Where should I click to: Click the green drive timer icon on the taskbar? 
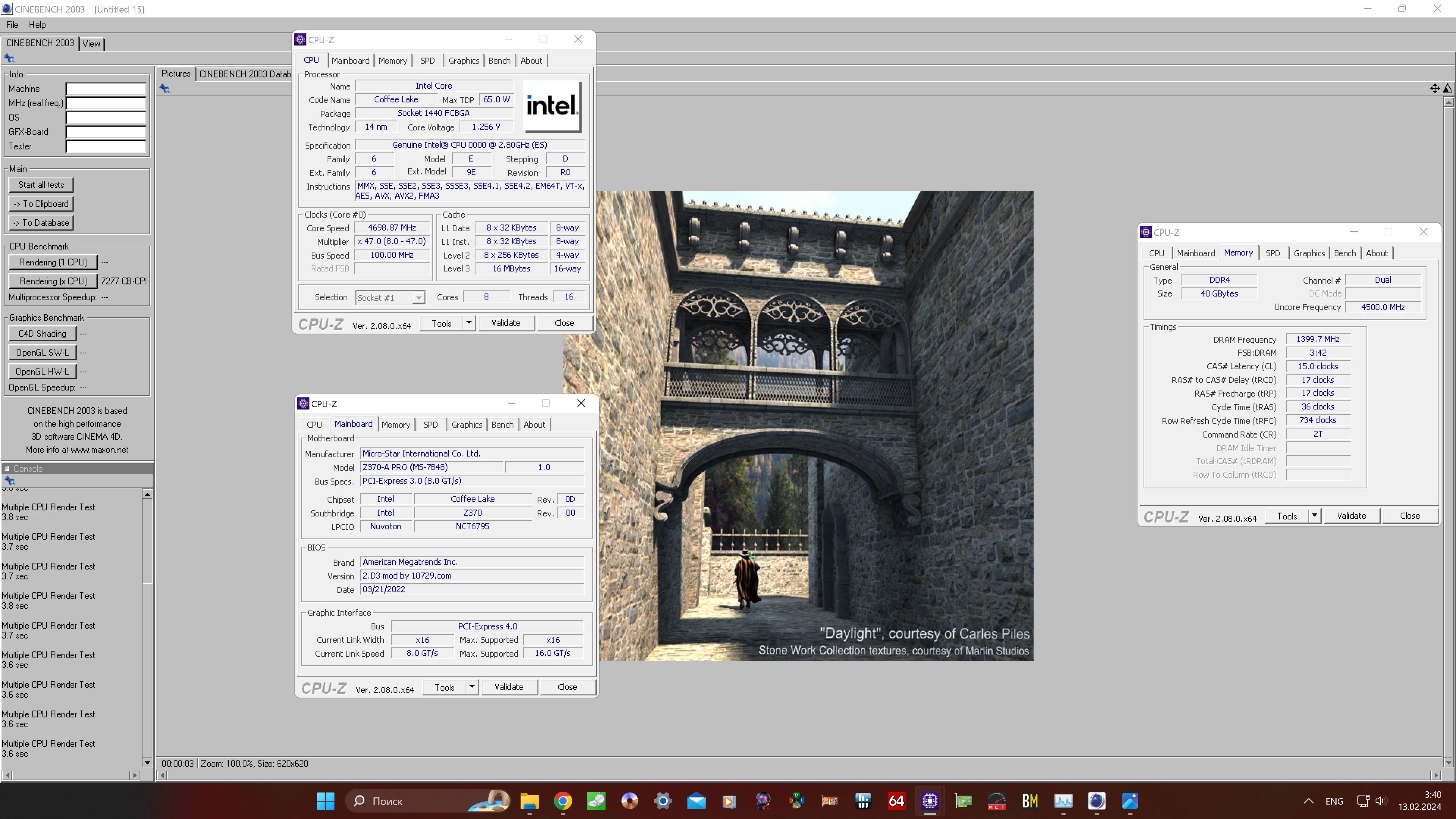tap(596, 801)
